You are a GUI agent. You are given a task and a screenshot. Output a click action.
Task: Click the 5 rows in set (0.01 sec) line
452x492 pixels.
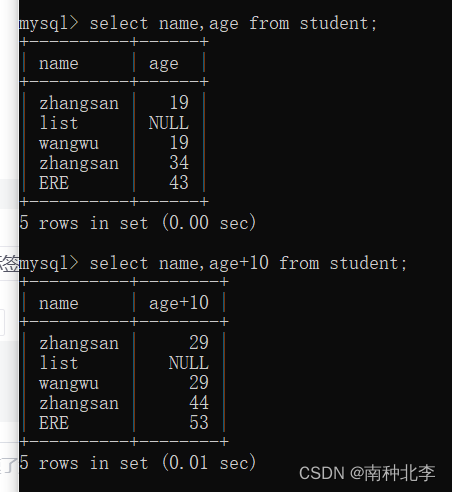click(138, 463)
